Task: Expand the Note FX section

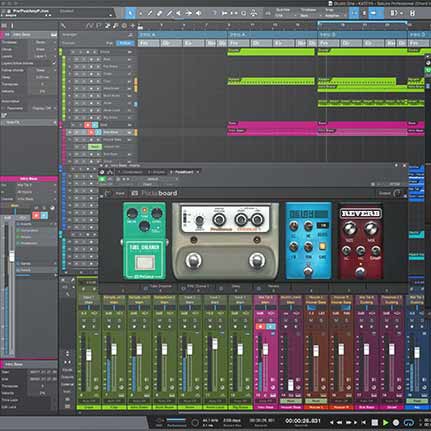Action: tap(29, 123)
